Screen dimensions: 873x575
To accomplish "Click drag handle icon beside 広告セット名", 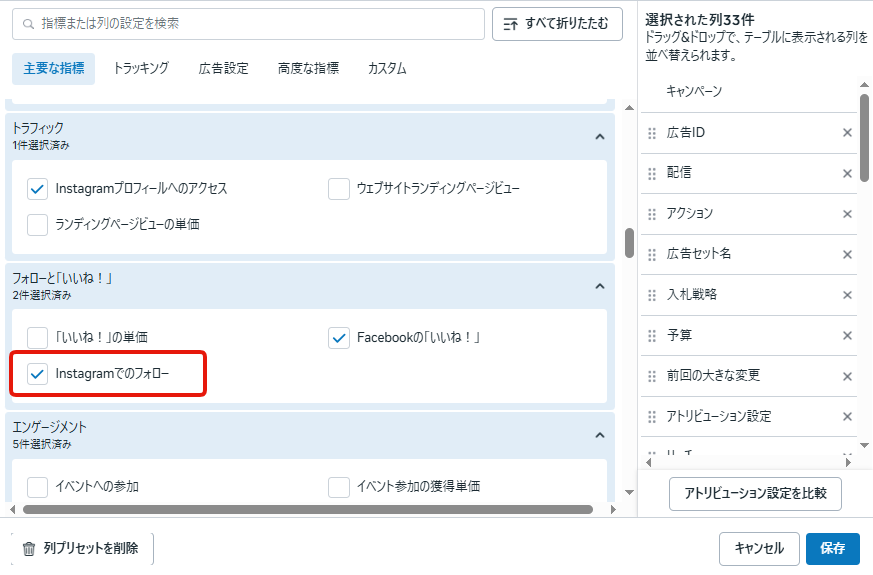I will [652, 254].
